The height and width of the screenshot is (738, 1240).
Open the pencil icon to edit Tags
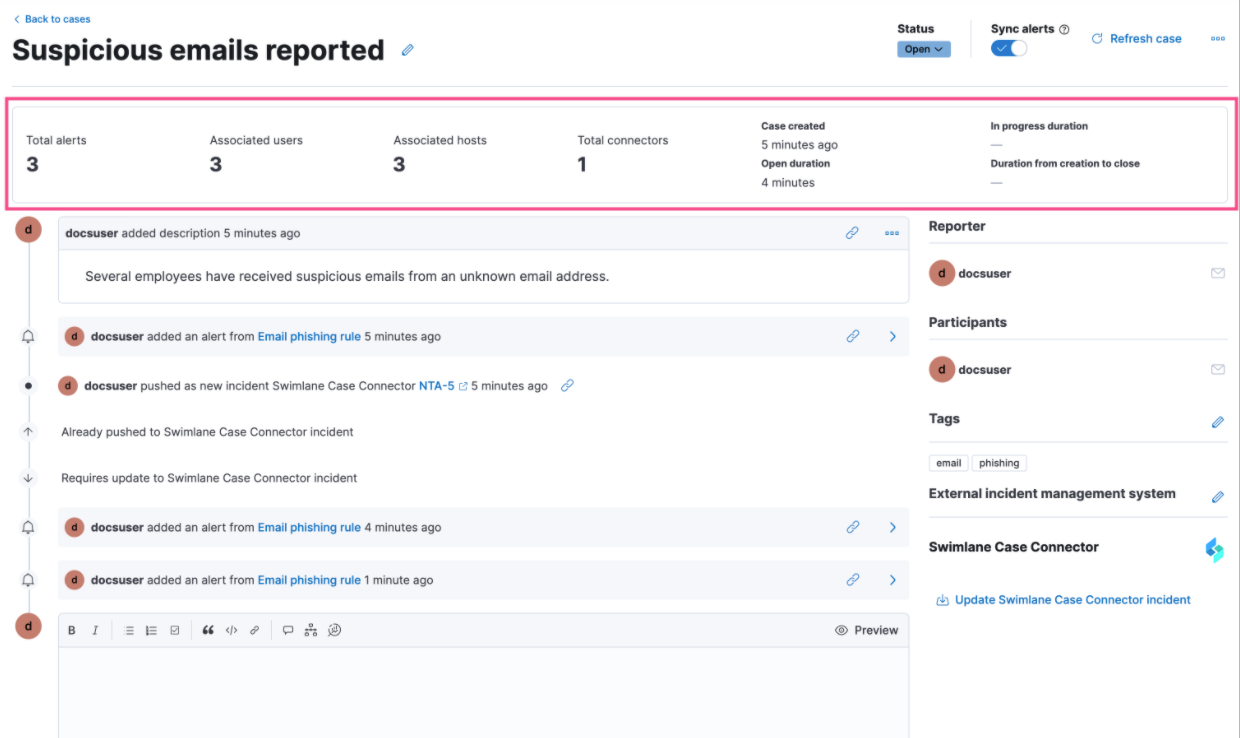coord(1218,421)
